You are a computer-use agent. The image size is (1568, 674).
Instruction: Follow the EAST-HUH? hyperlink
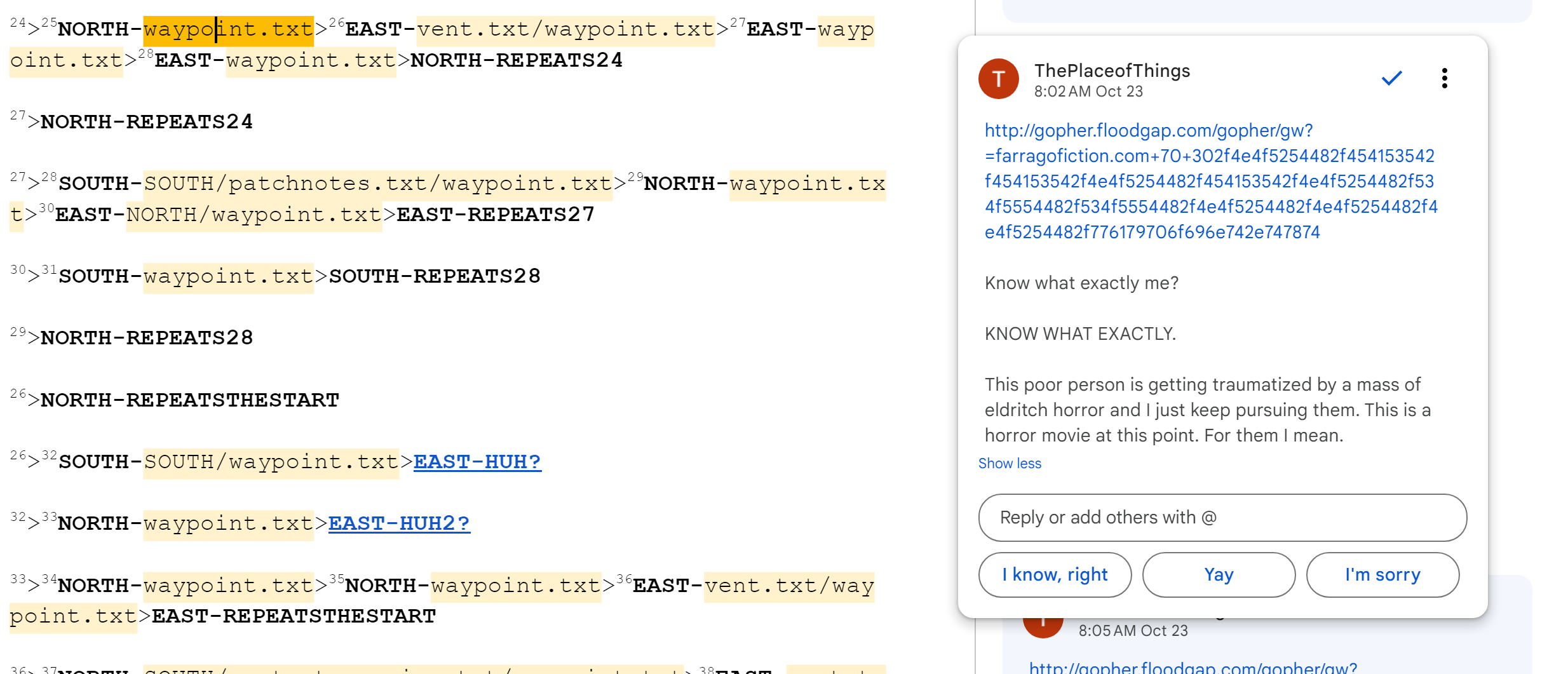click(x=476, y=462)
